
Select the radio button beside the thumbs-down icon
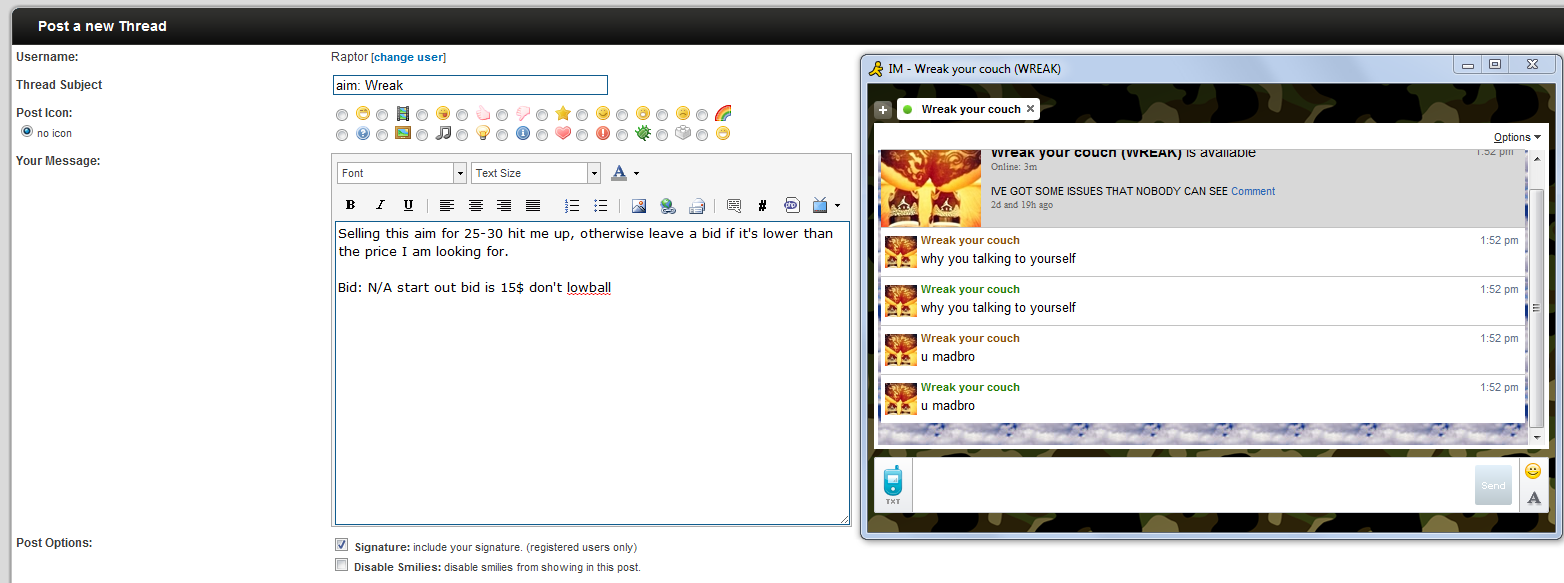point(502,115)
